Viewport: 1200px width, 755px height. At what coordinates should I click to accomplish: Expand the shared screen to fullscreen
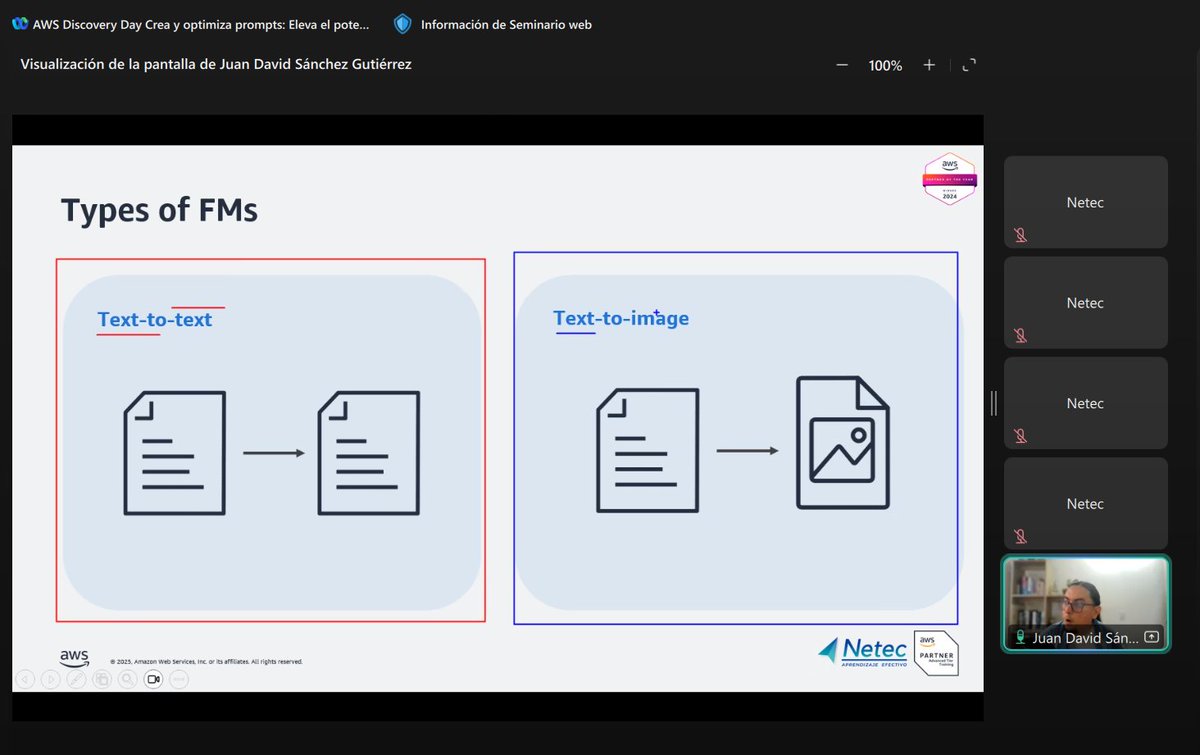pos(968,64)
